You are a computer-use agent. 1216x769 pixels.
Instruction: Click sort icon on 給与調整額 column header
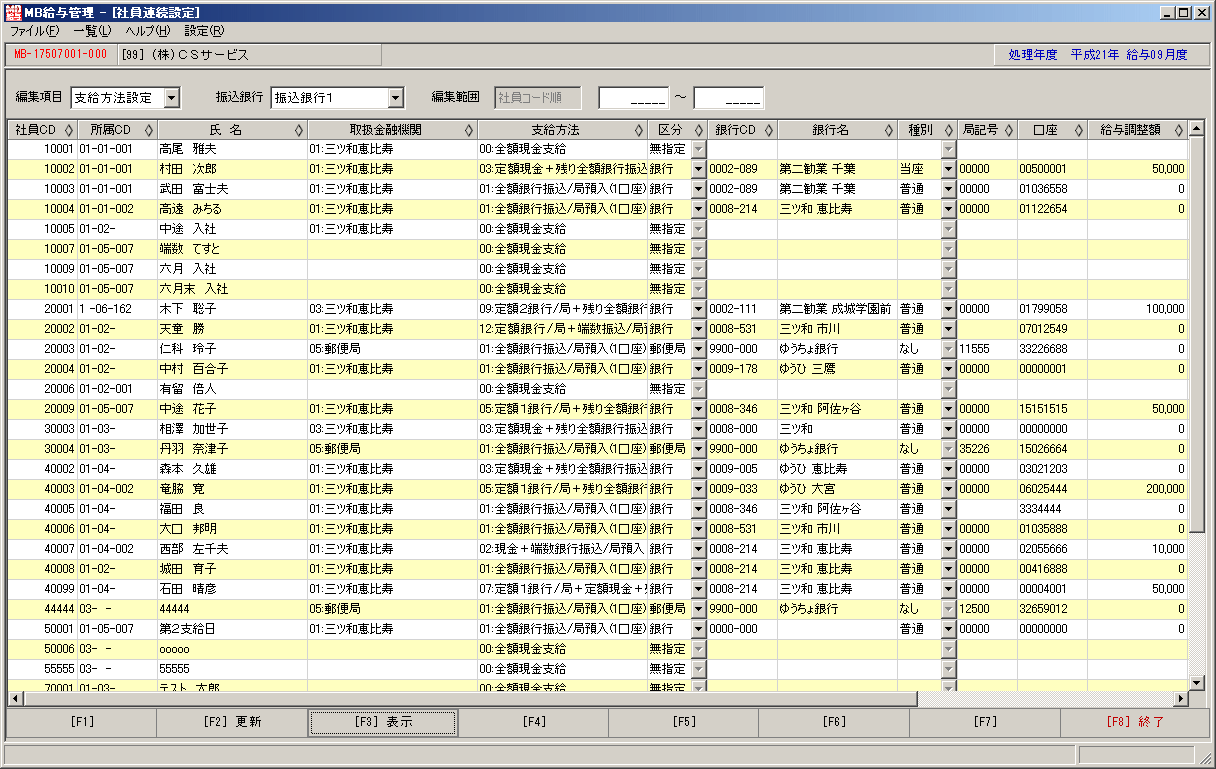pos(1179,130)
